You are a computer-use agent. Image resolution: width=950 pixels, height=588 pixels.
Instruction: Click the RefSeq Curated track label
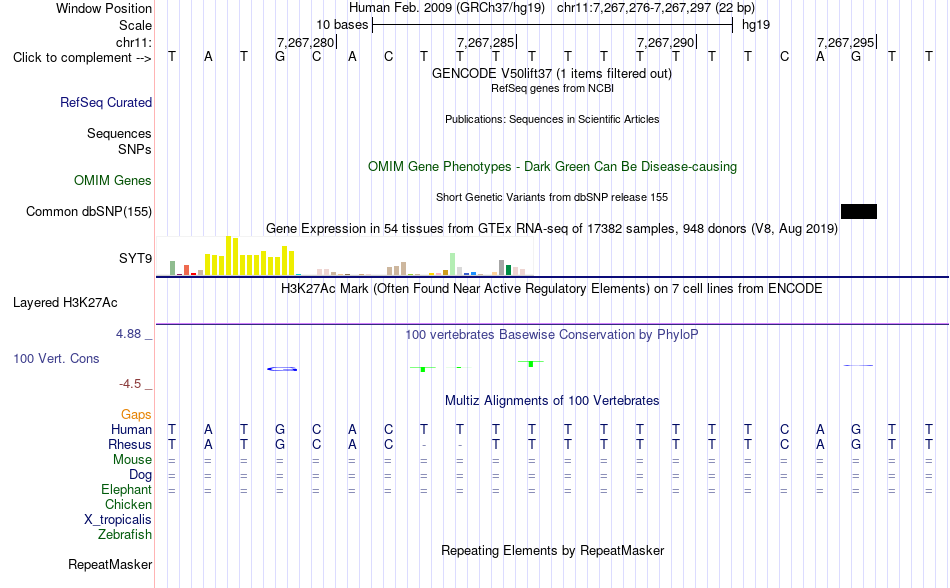(x=106, y=102)
